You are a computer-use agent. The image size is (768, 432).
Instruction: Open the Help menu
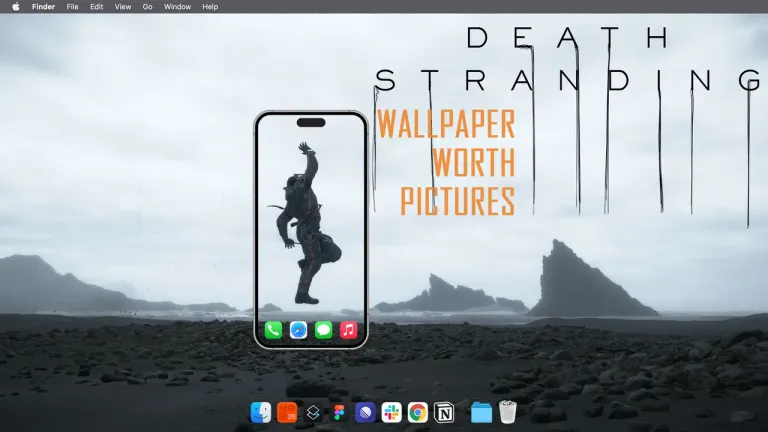210,7
